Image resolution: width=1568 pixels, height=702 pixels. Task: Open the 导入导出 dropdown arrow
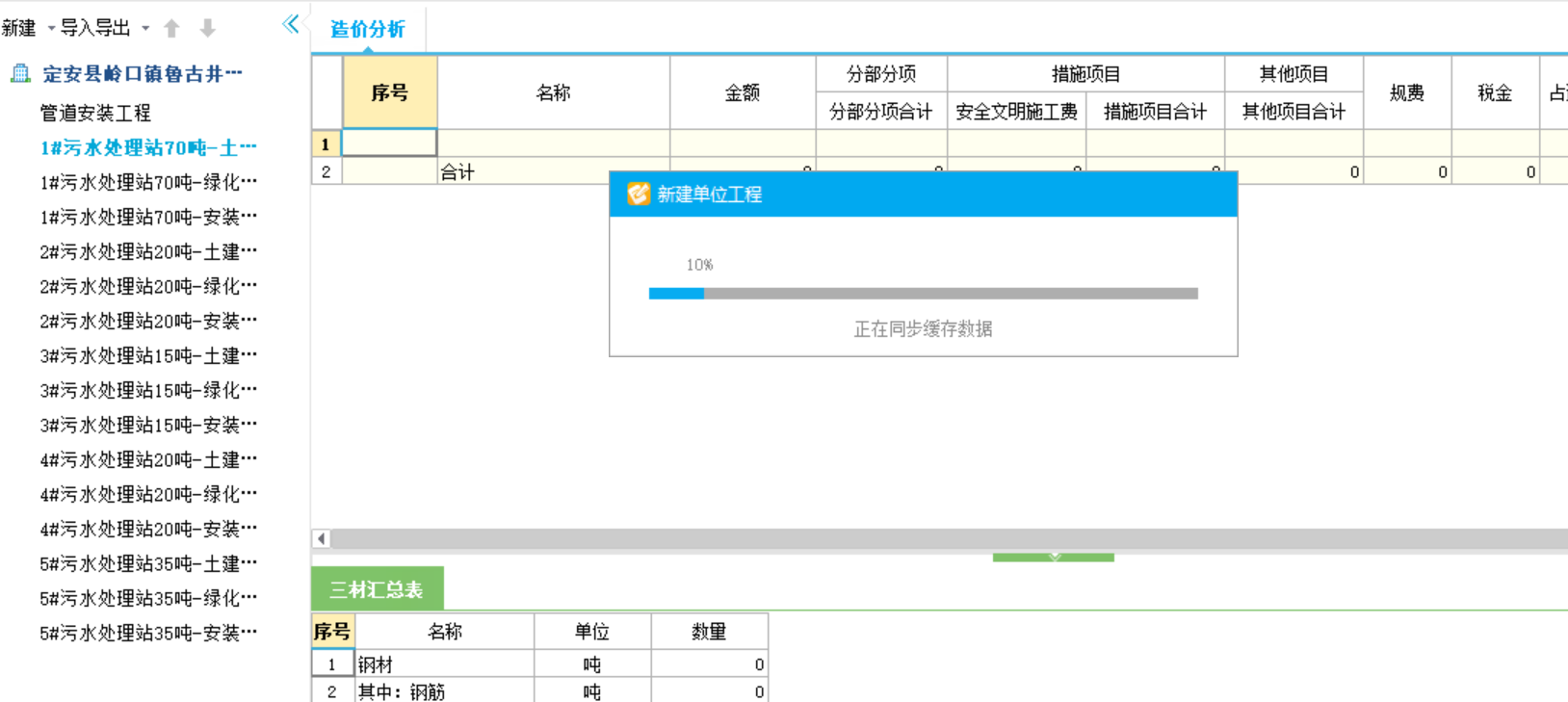tap(145, 28)
